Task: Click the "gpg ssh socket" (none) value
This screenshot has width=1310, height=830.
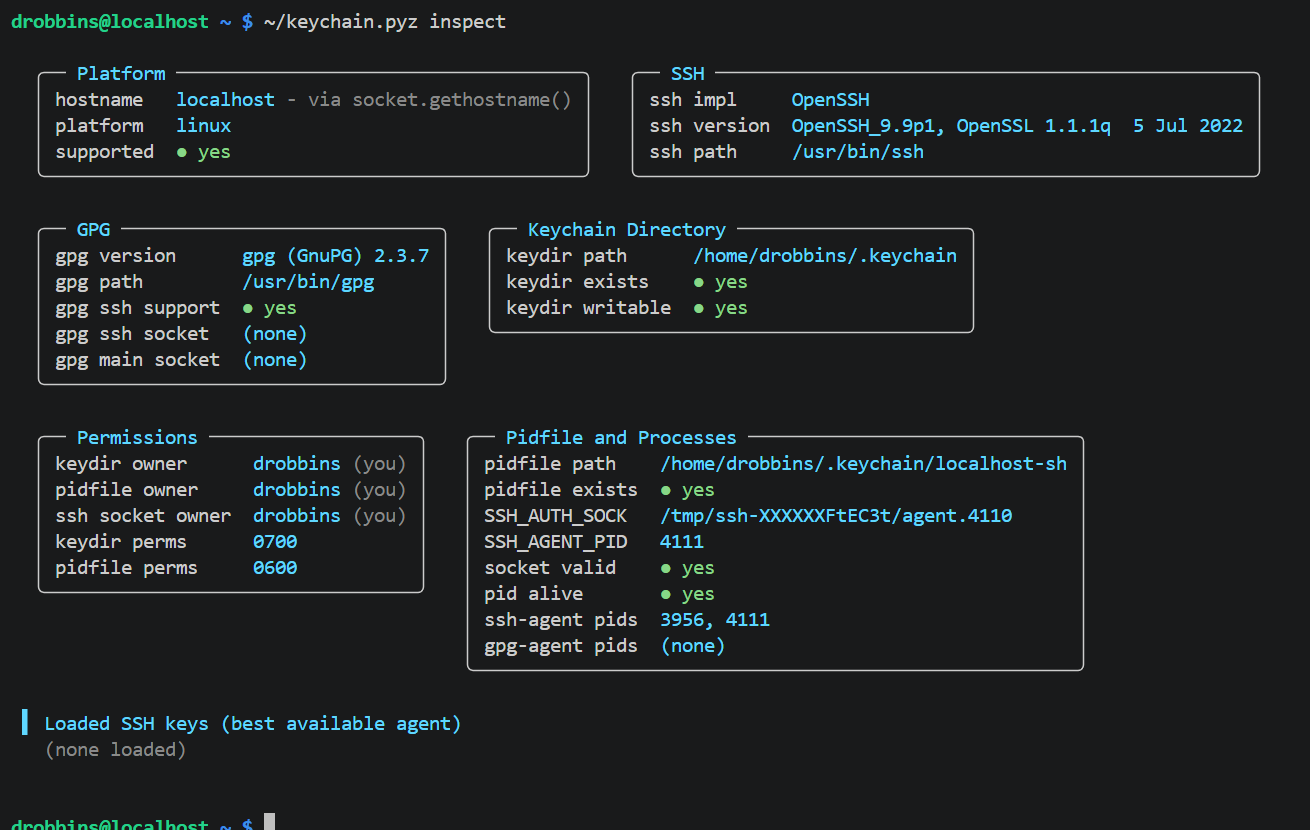Action: tap(275, 334)
